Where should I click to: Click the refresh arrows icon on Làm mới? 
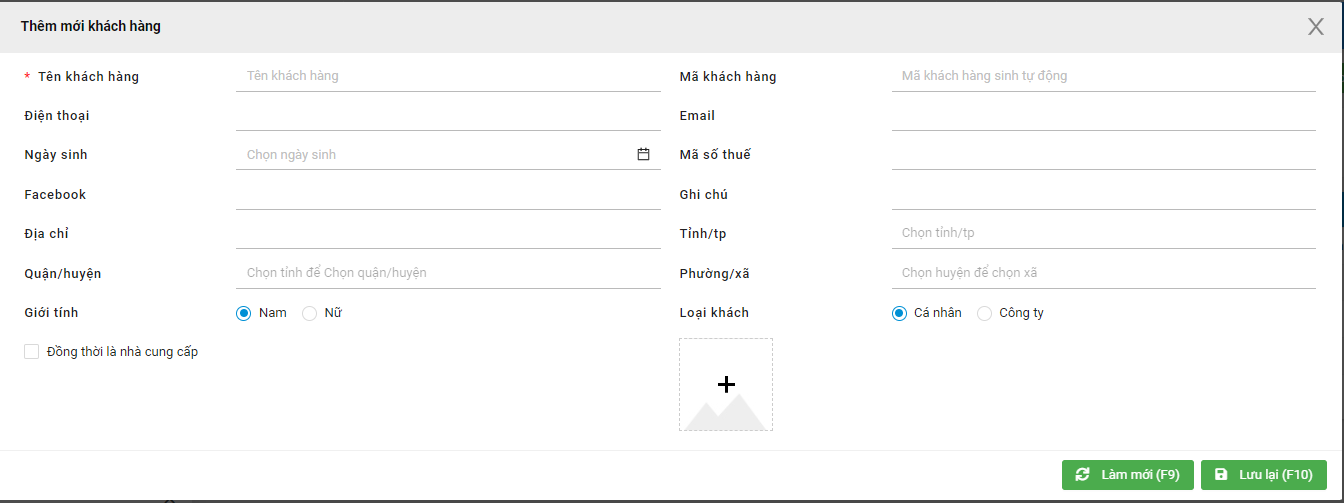(x=1082, y=475)
